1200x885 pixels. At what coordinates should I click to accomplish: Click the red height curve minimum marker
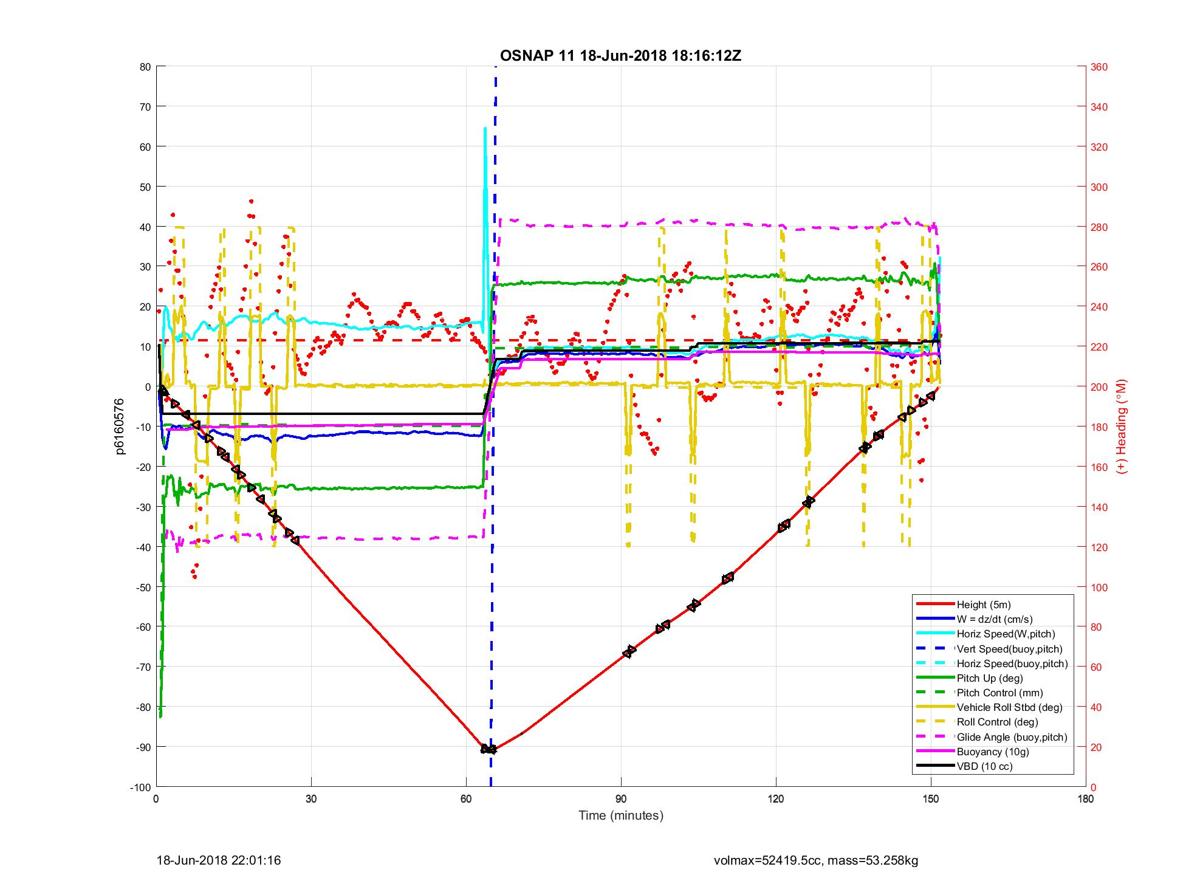(488, 748)
